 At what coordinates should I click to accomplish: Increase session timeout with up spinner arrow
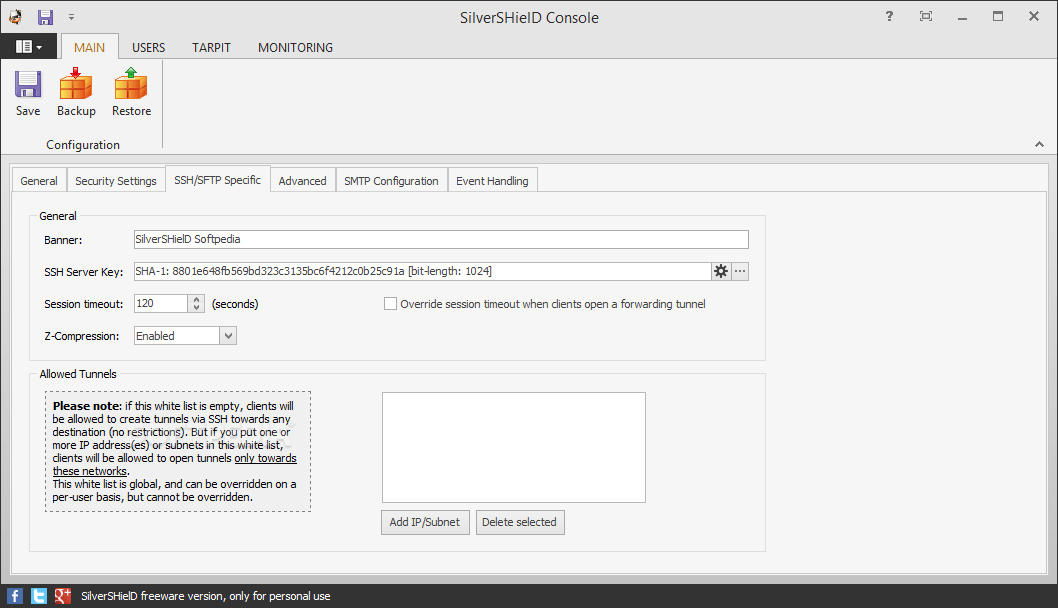tap(196, 299)
